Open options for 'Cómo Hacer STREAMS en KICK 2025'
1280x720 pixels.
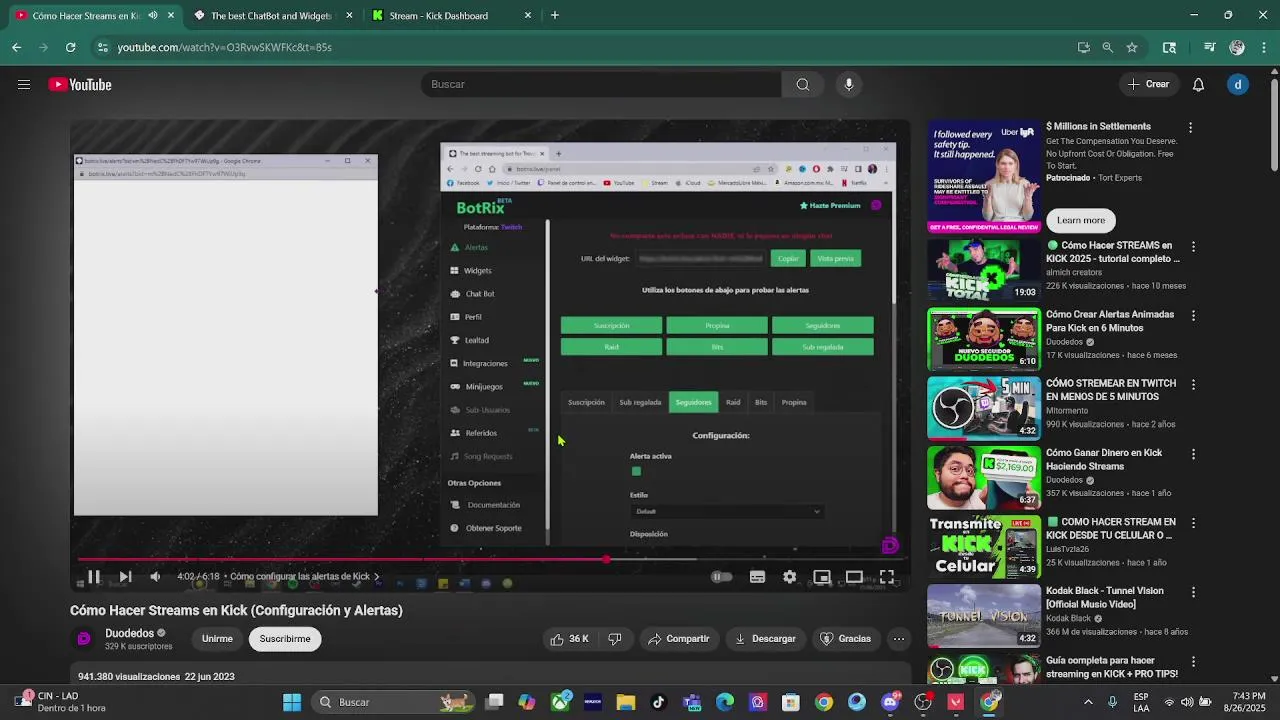coord(1193,247)
